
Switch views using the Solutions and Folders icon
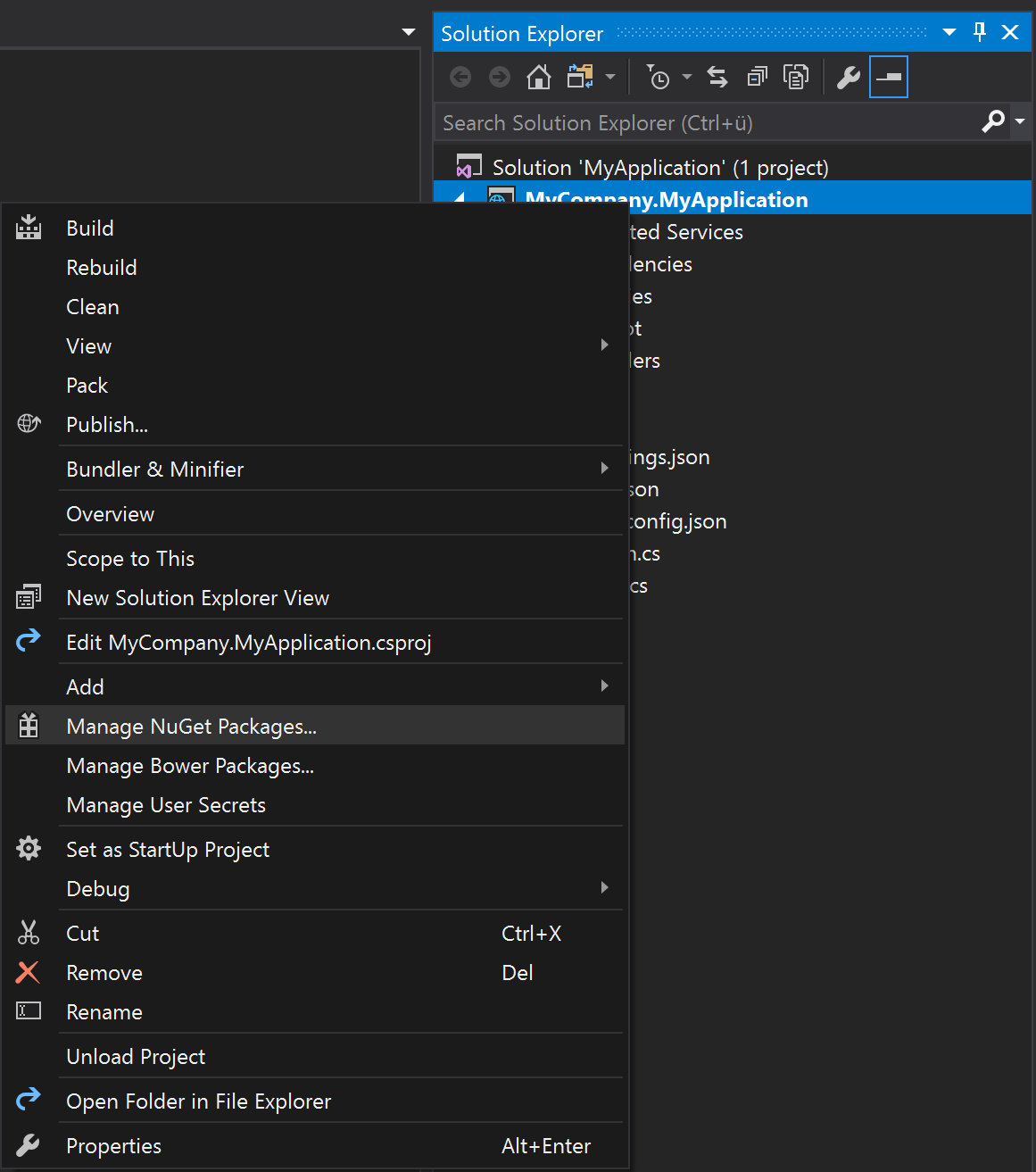pos(580,78)
